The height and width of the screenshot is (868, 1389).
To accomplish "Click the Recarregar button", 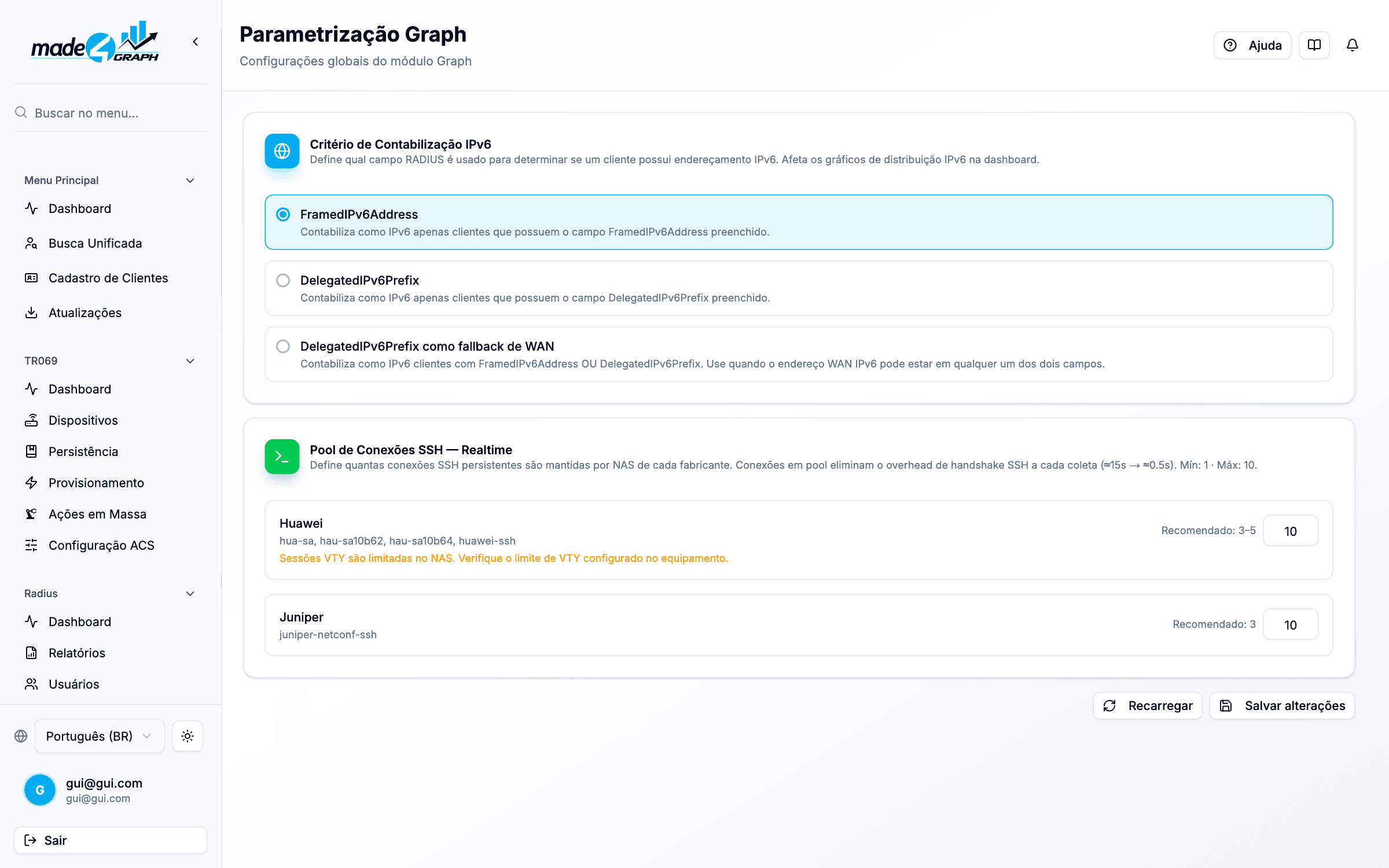I will tap(1147, 706).
